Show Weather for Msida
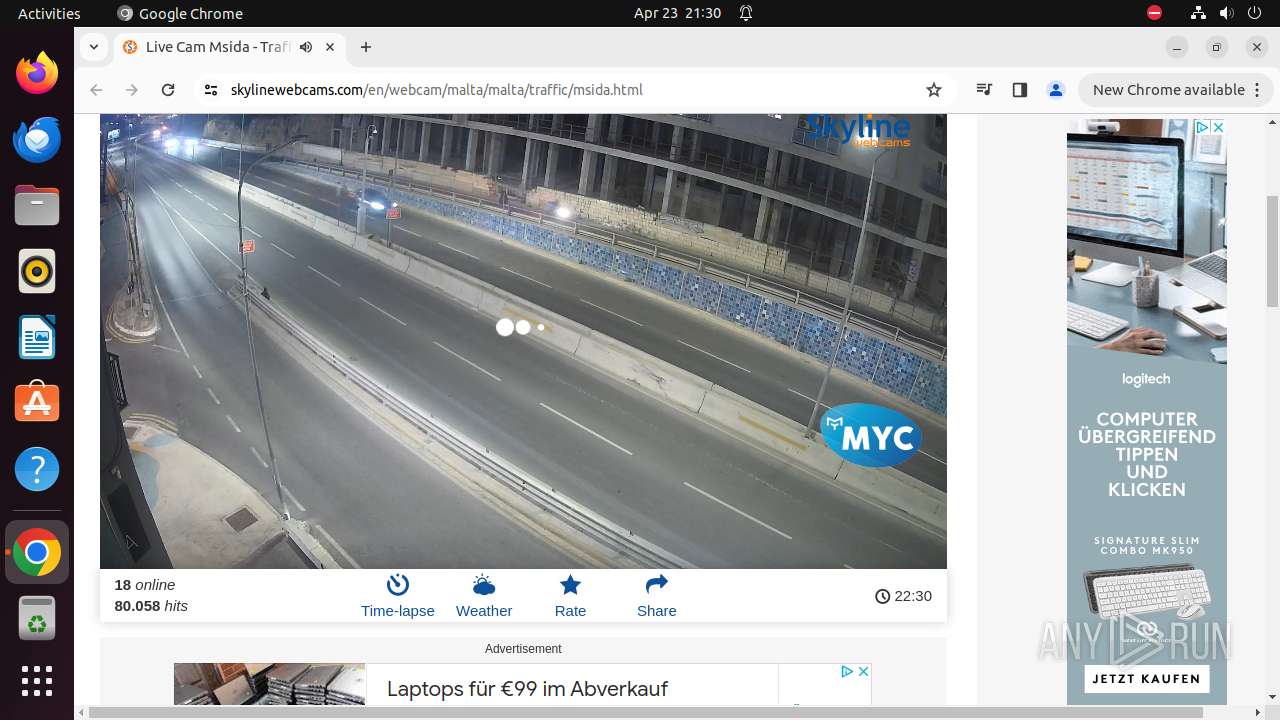Image resolution: width=1280 pixels, height=720 pixels. click(x=484, y=596)
